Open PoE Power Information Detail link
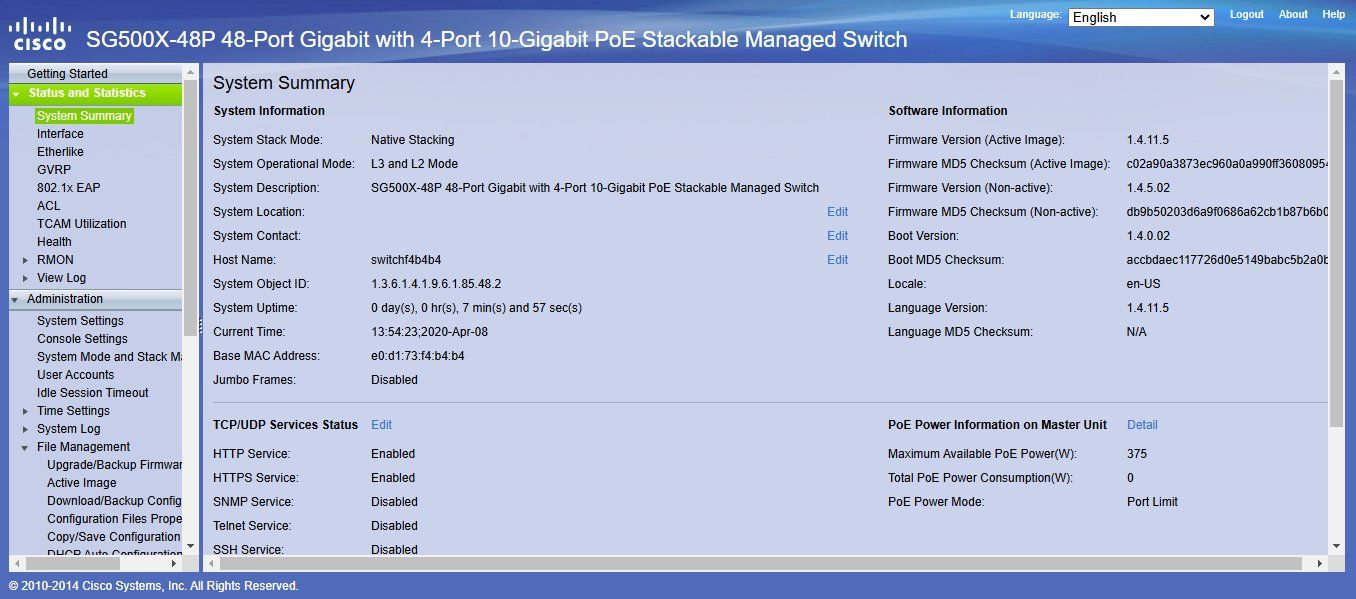This screenshot has width=1356, height=599. [1142, 425]
